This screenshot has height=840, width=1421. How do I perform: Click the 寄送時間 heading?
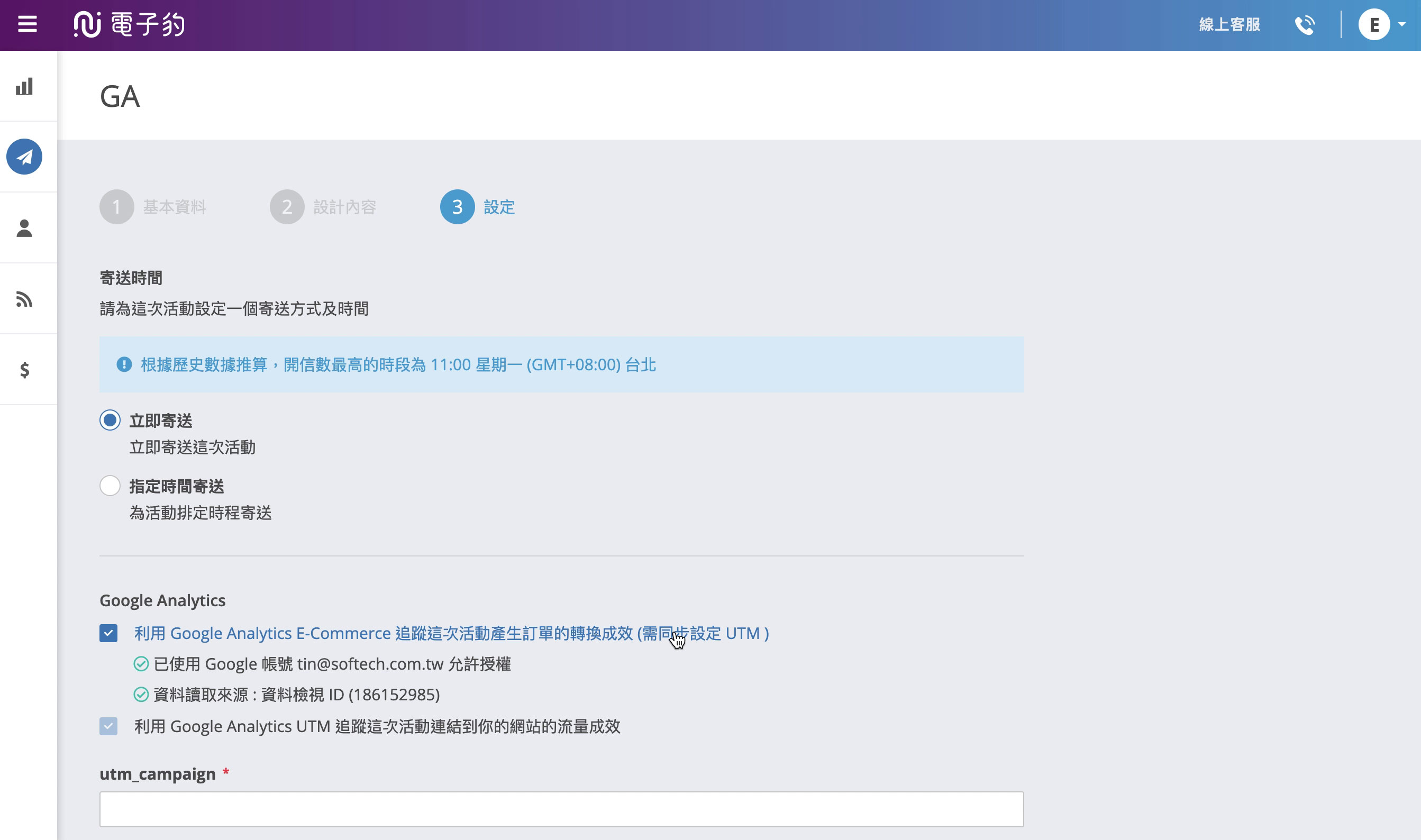131,278
